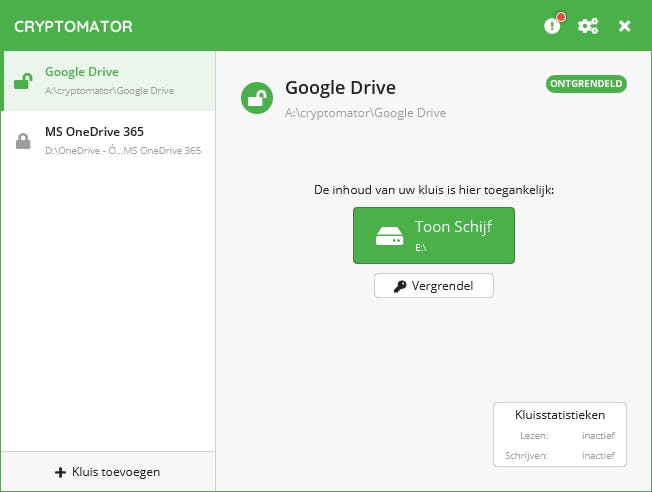Click the 'Schrijven:' statistic label
The width and height of the screenshot is (652, 492).
point(526,455)
